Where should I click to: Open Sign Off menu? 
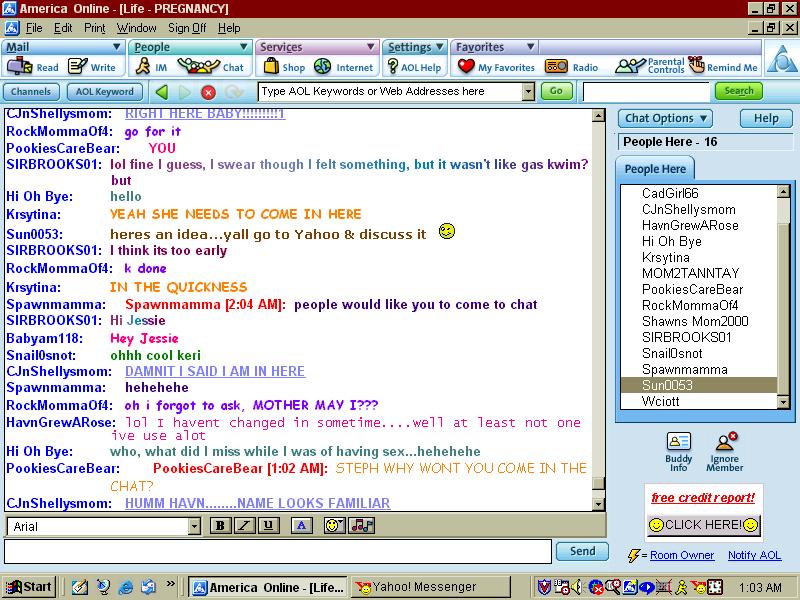(x=187, y=28)
